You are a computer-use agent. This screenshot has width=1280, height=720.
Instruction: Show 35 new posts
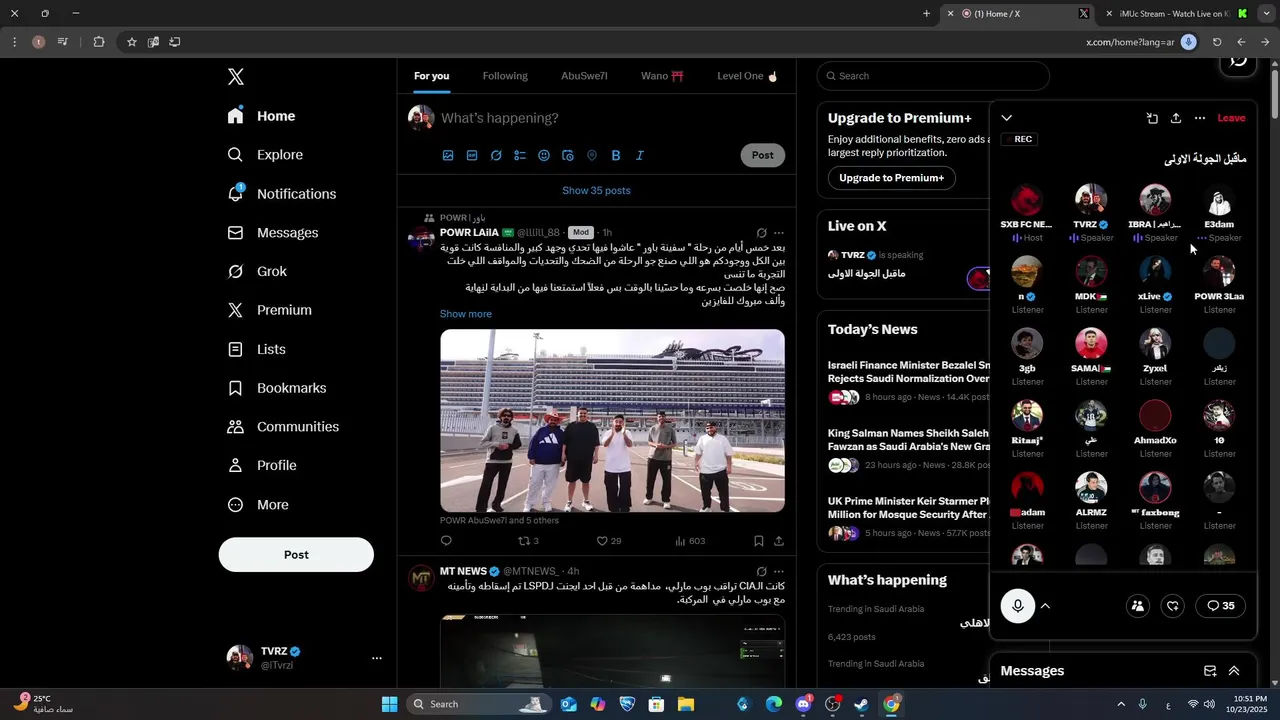click(596, 191)
